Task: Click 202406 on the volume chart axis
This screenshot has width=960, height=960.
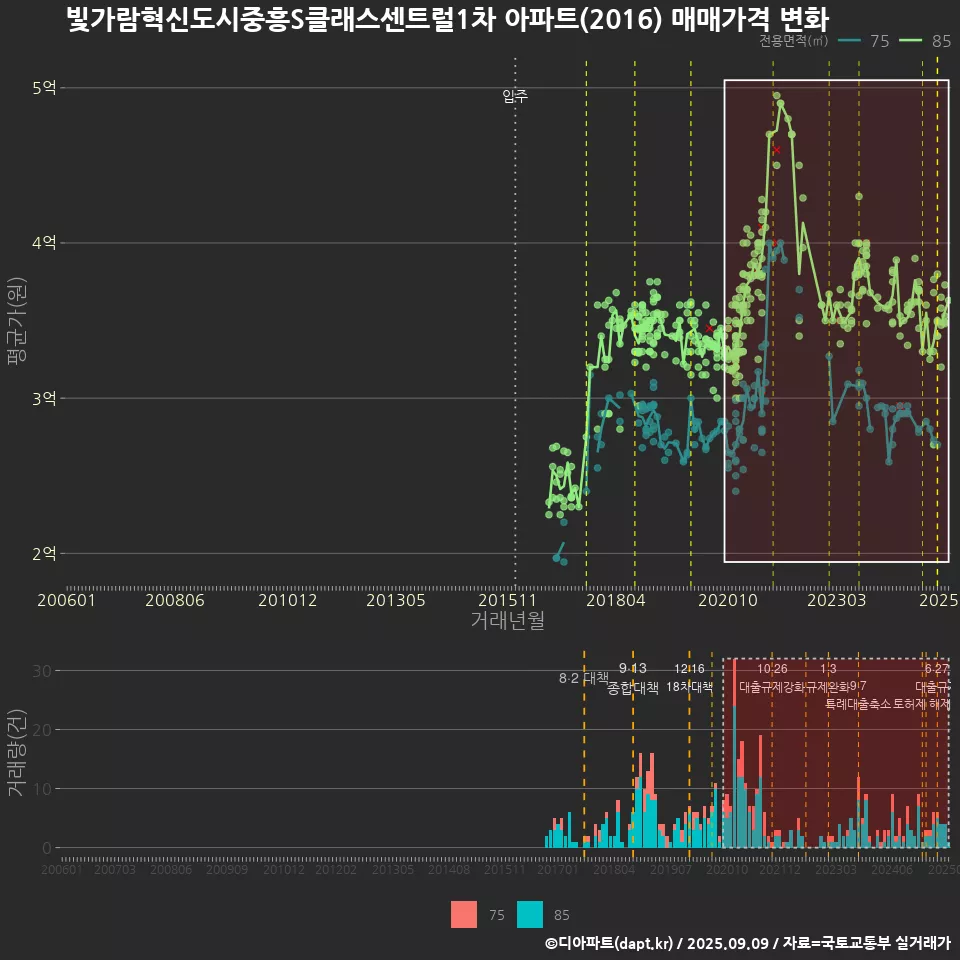Action: pyautogui.click(x=892, y=869)
